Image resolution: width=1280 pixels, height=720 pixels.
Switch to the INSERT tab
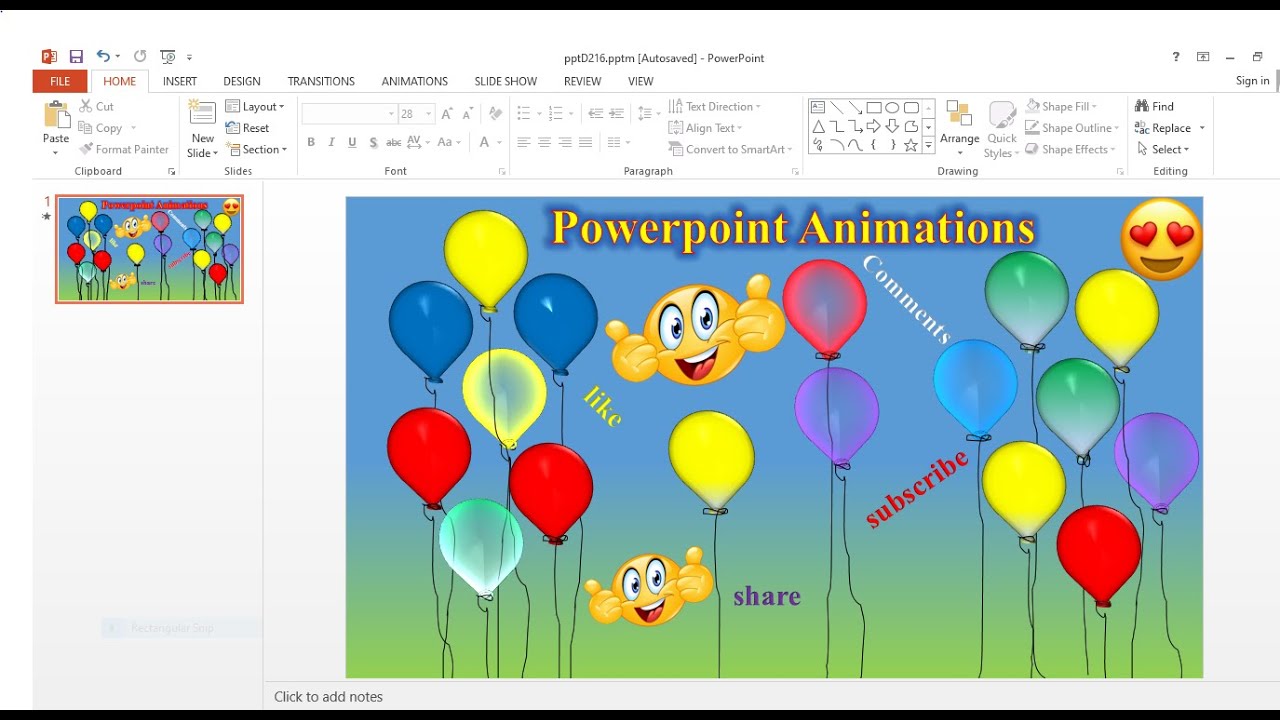click(x=180, y=81)
